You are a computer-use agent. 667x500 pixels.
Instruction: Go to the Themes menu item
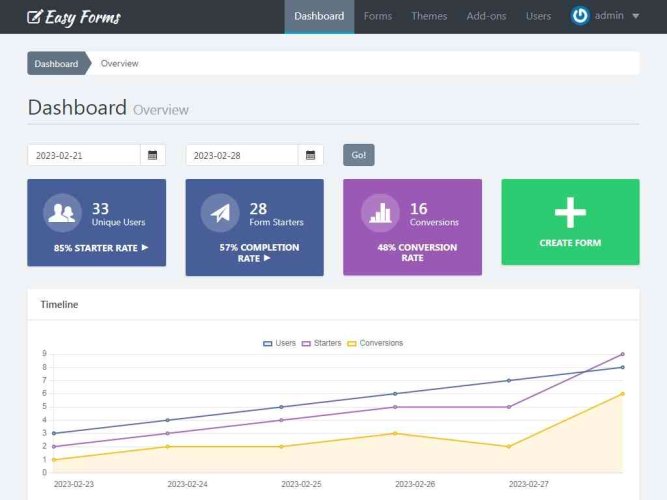[x=429, y=16]
